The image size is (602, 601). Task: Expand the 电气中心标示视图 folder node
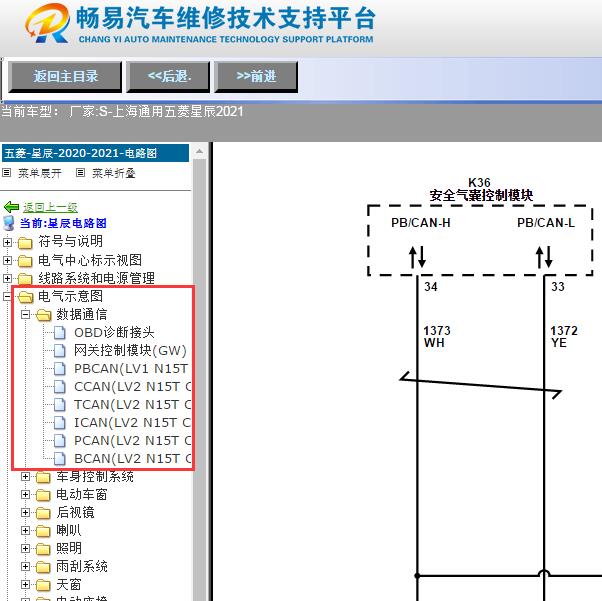(7, 260)
